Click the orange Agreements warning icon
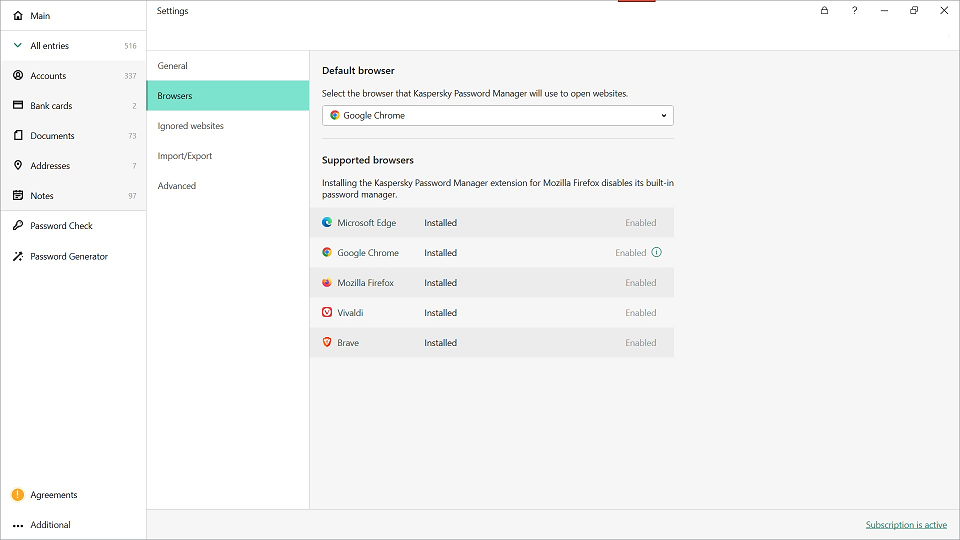 (x=18, y=495)
